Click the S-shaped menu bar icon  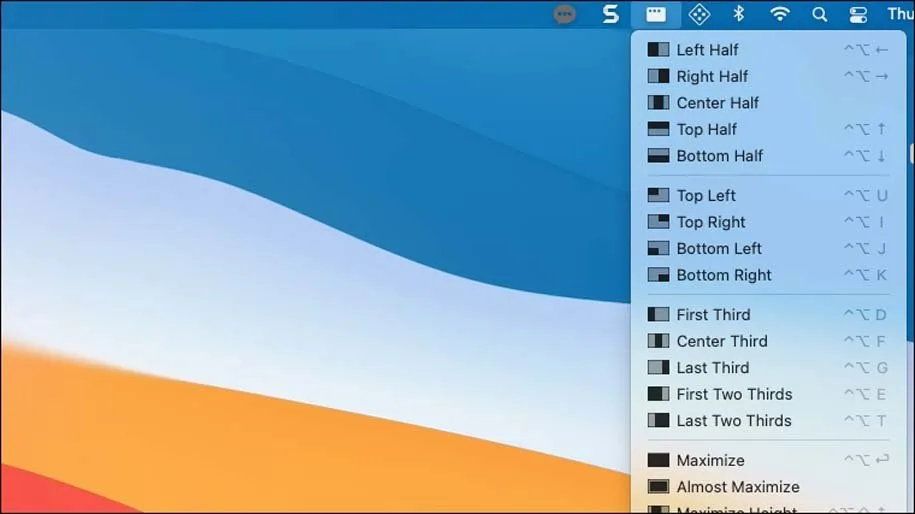[610, 14]
